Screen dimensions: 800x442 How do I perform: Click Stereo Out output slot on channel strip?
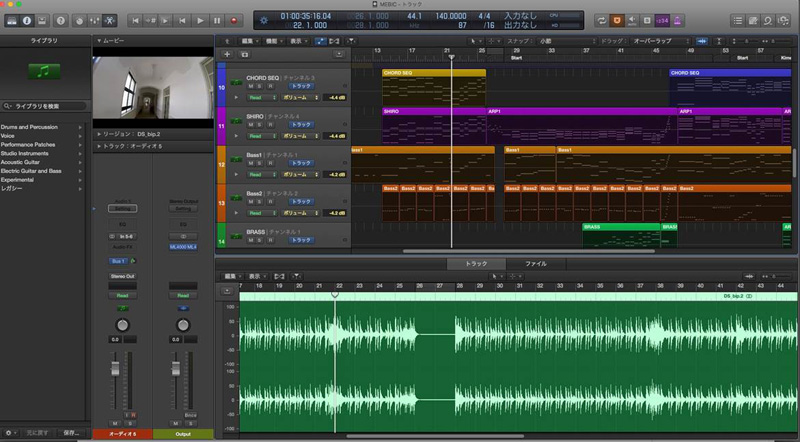pos(122,276)
